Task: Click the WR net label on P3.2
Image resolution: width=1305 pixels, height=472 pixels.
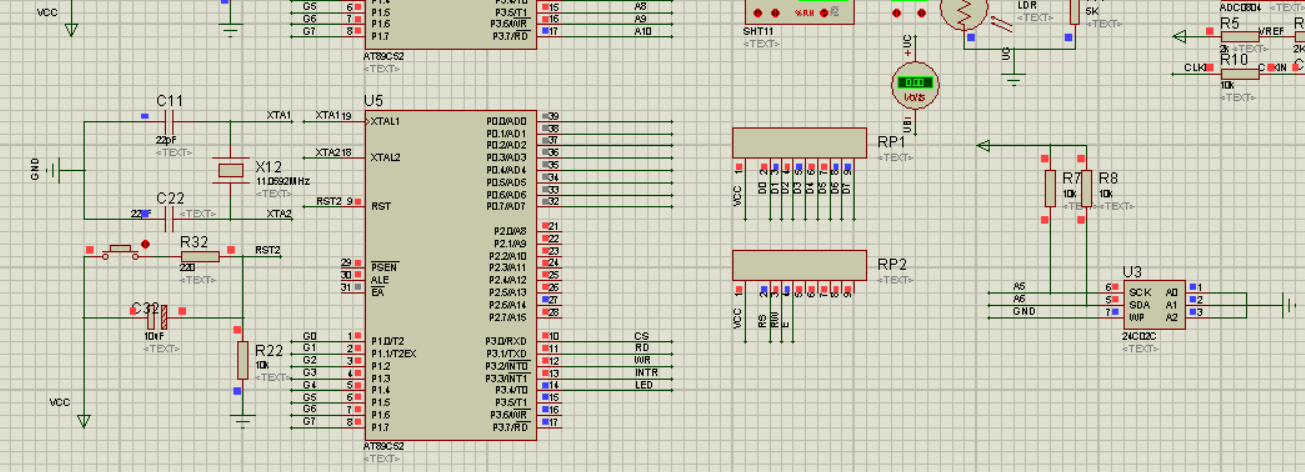Action: pos(643,360)
